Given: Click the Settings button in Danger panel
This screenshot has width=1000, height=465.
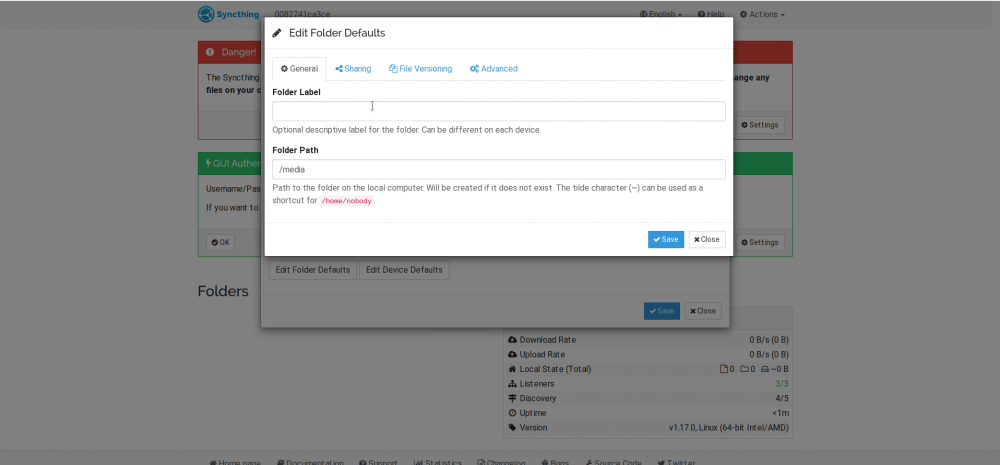Looking at the screenshot, I should (760, 125).
